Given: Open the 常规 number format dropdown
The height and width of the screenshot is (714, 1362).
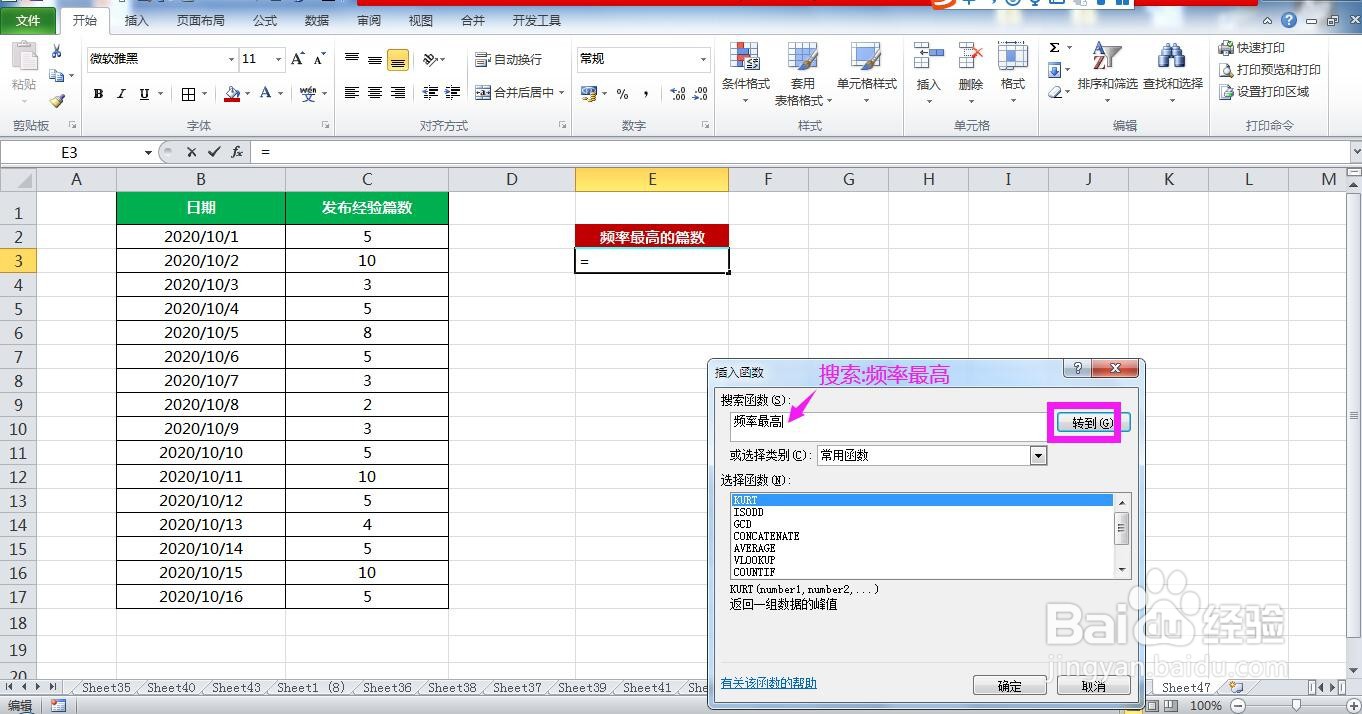Looking at the screenshot, I should pyautogui.click(x=703, y=60).
